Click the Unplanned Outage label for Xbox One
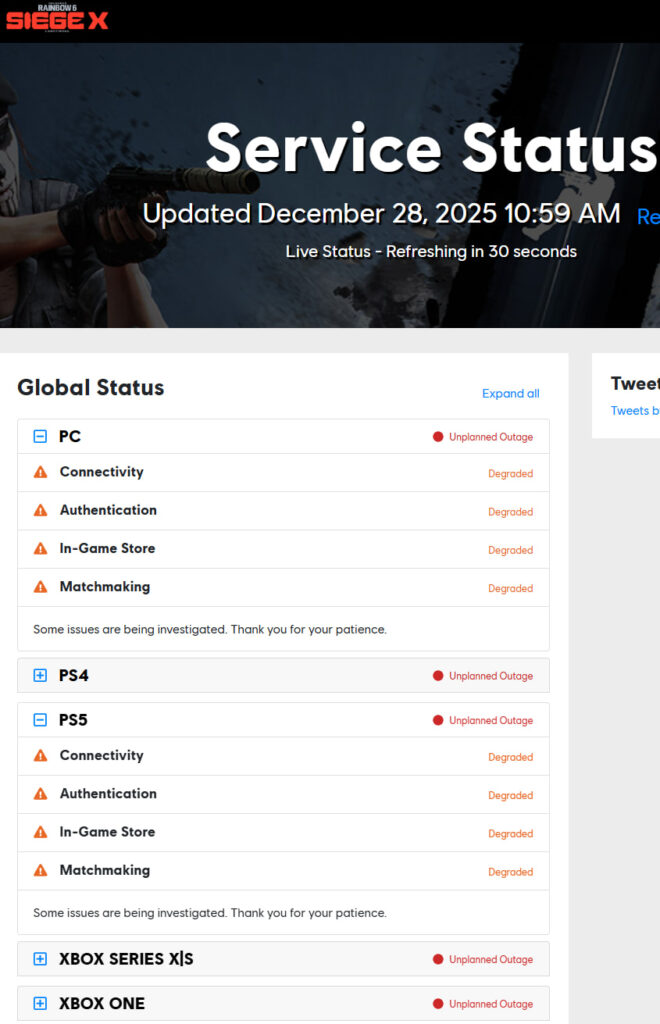 (490, 1004)
